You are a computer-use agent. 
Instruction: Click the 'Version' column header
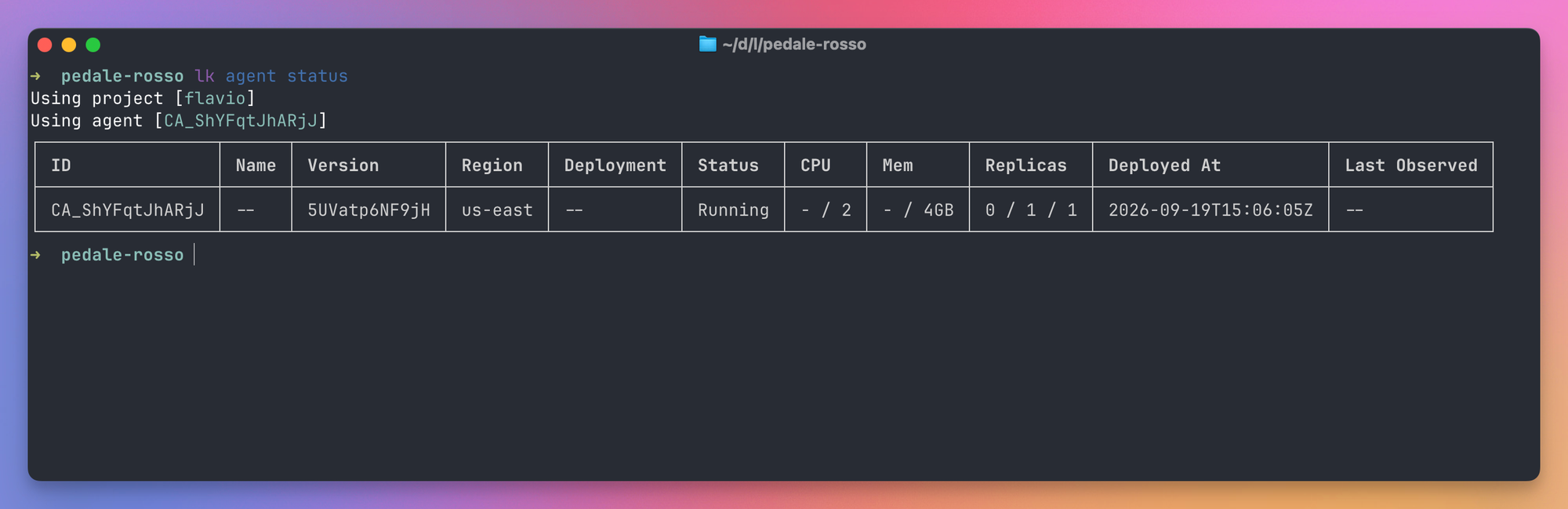[x=343, y=165]
